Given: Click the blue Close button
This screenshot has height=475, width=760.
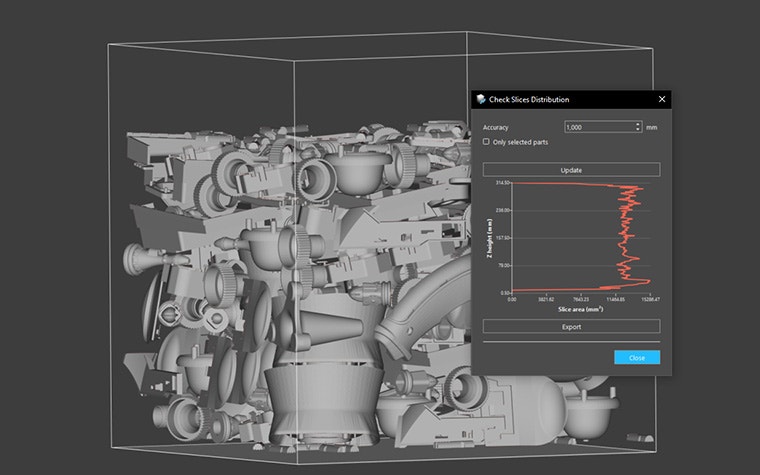Looking at the screenshot, I should pyautogui.click(x=637, y=357).
